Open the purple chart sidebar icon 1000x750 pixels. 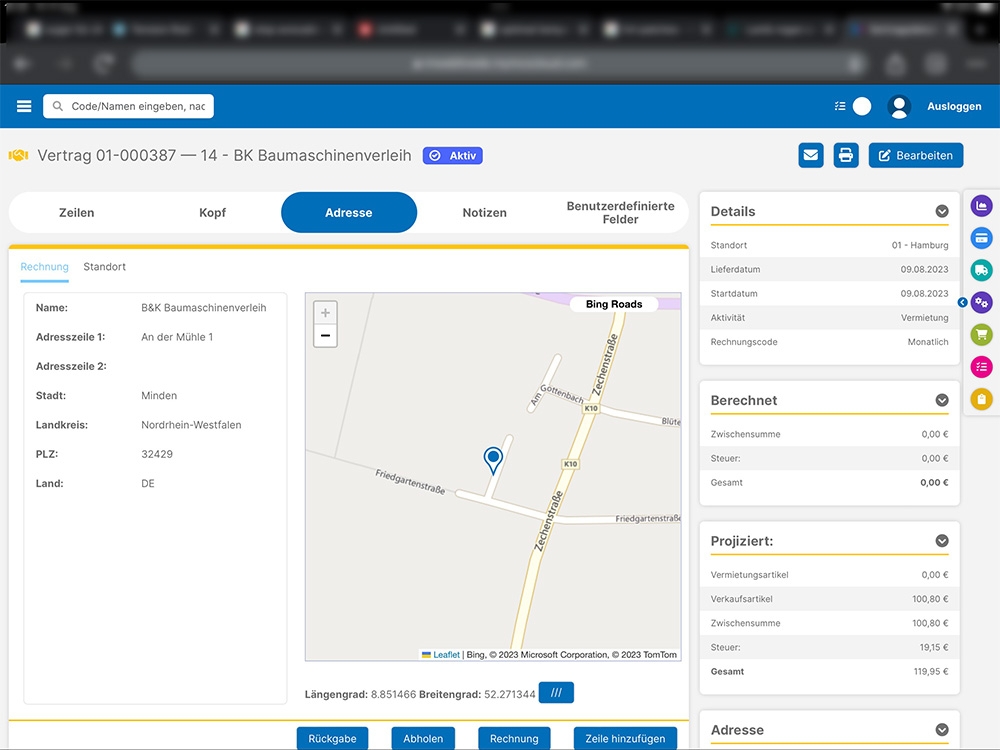click(982, 206)
